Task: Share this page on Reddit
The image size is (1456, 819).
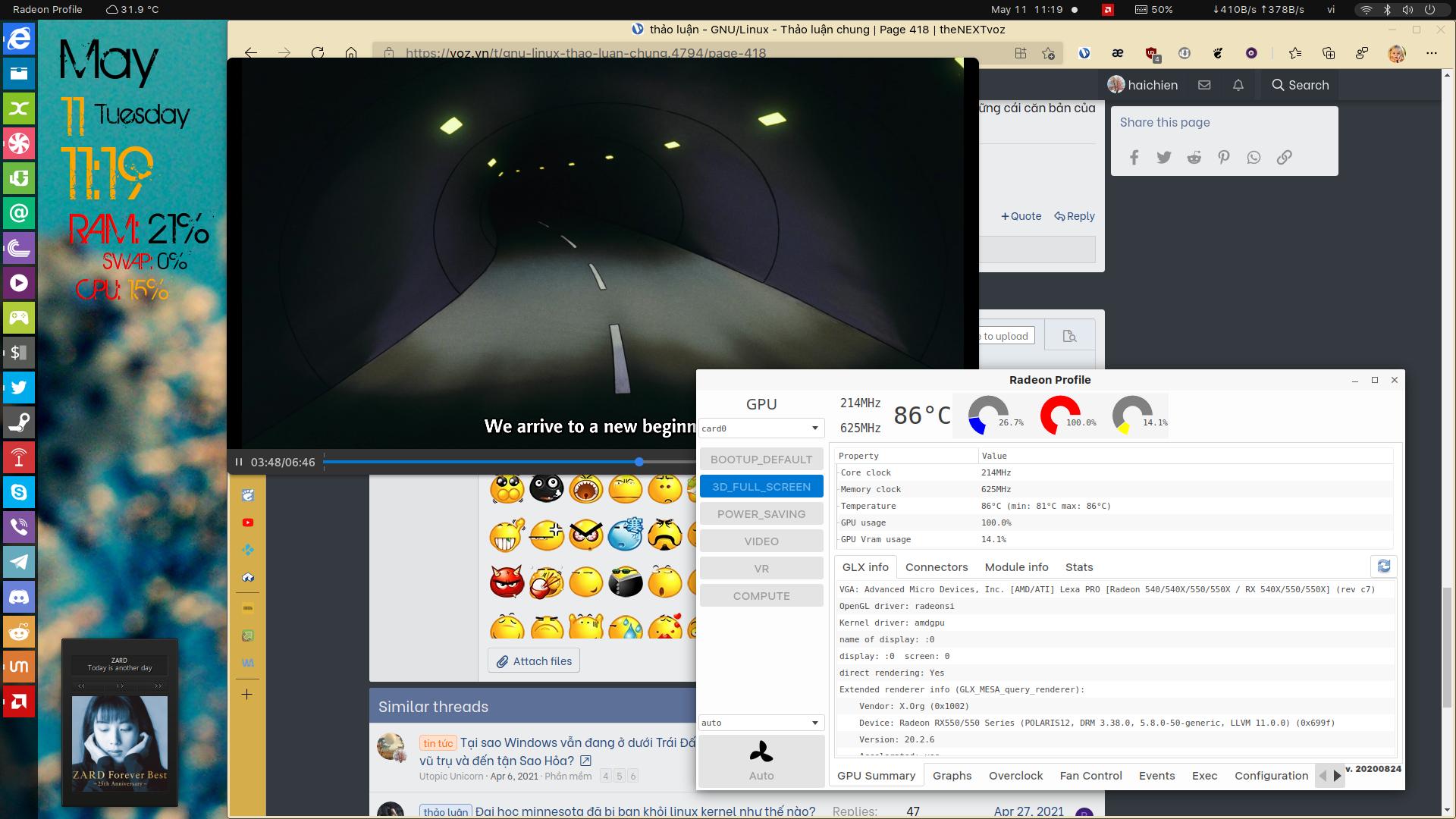Action: [1194, 158]
